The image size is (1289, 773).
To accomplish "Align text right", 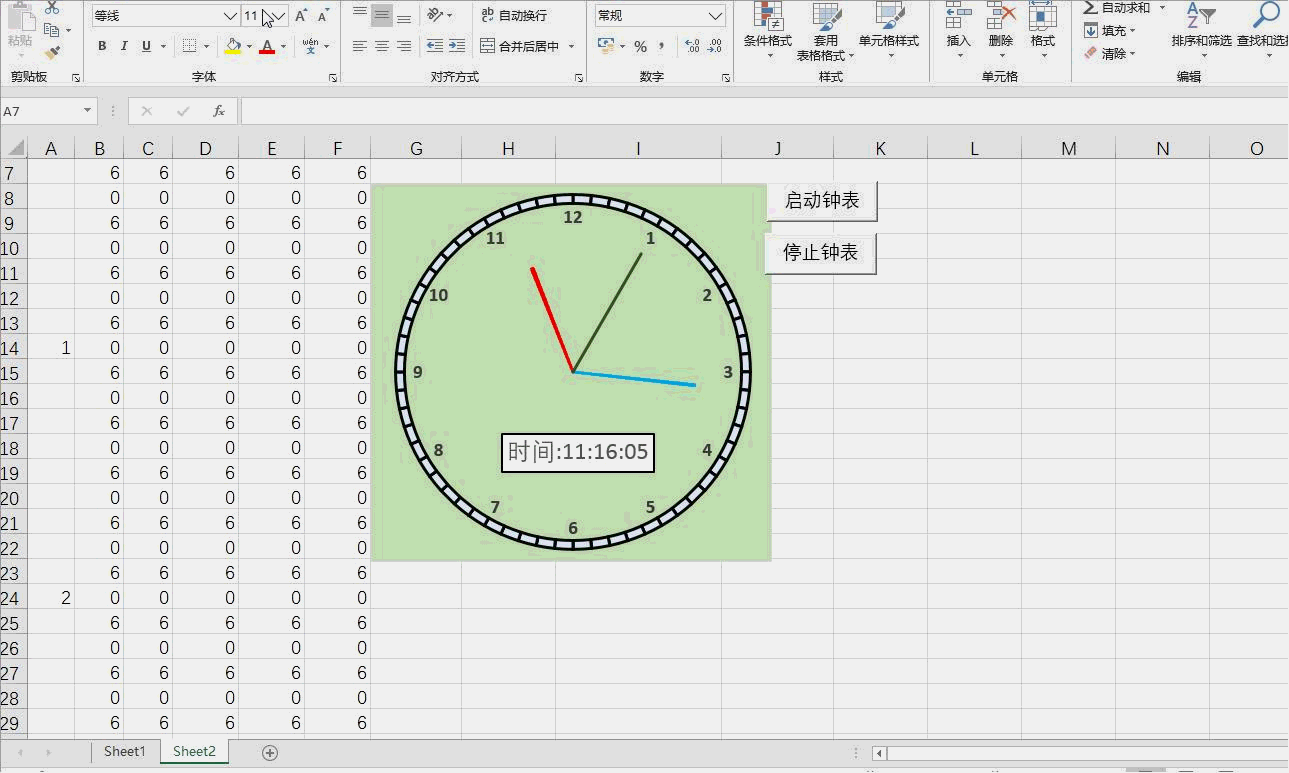I will pyautogui.click(x=404, y=46).
